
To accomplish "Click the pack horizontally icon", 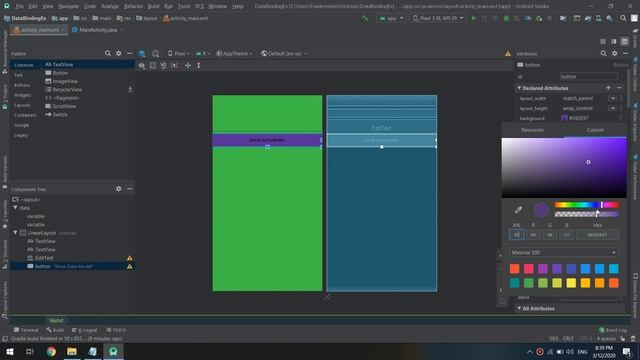I will 174,65.
